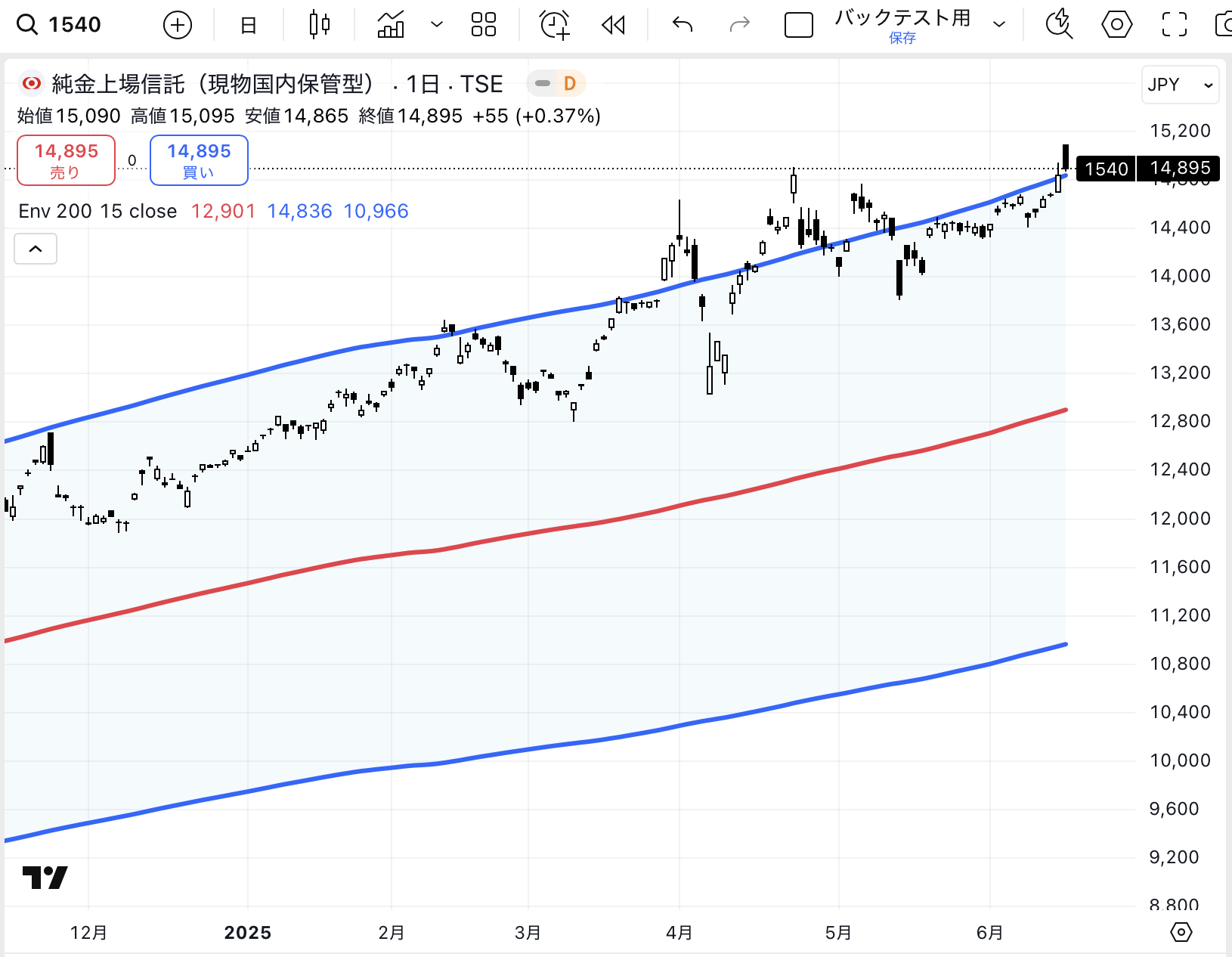The image size is (1232, 957).
Task: Click the 純金上場信託 symbol title
Action: [213, 84]
